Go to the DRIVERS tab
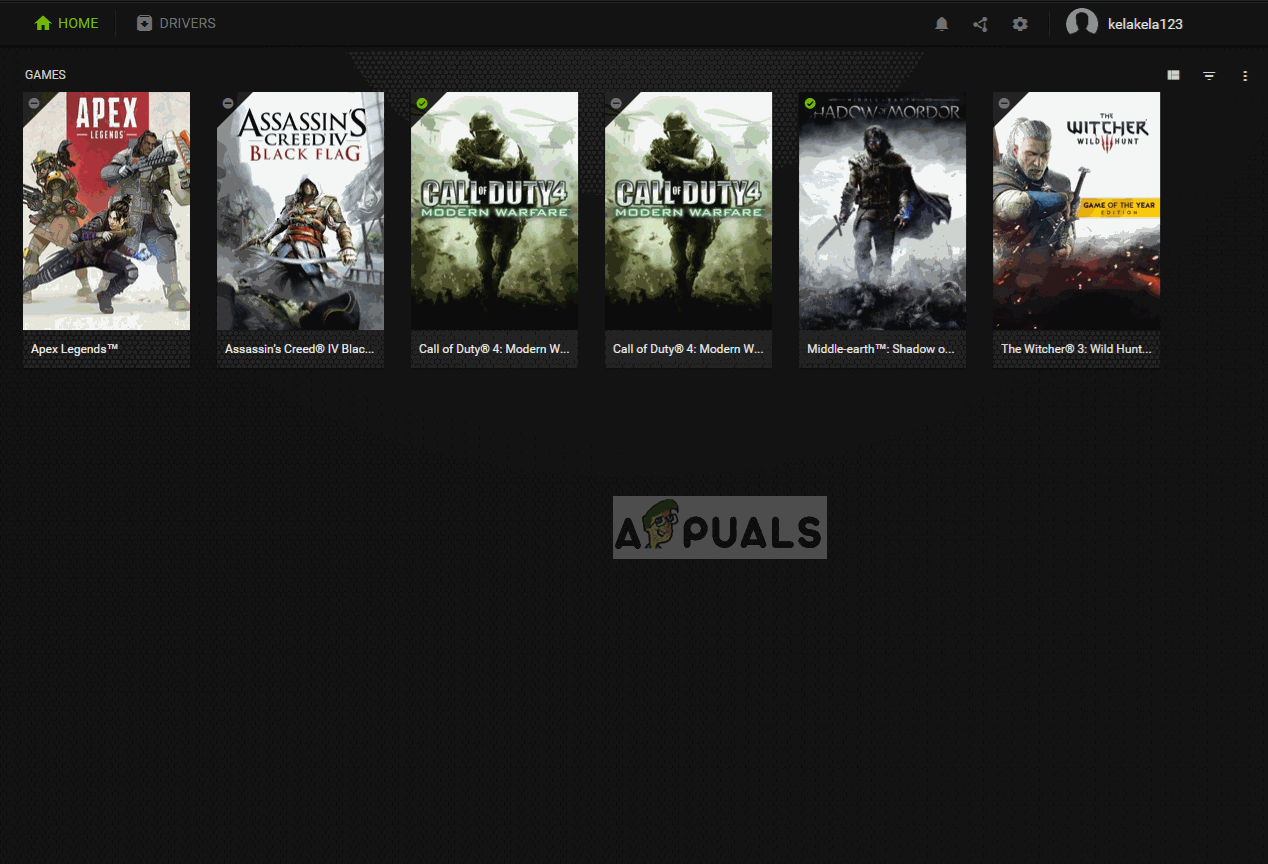The height and width of the screenshot is (864, 1268). pyautogui.click(x=176, y=23)
